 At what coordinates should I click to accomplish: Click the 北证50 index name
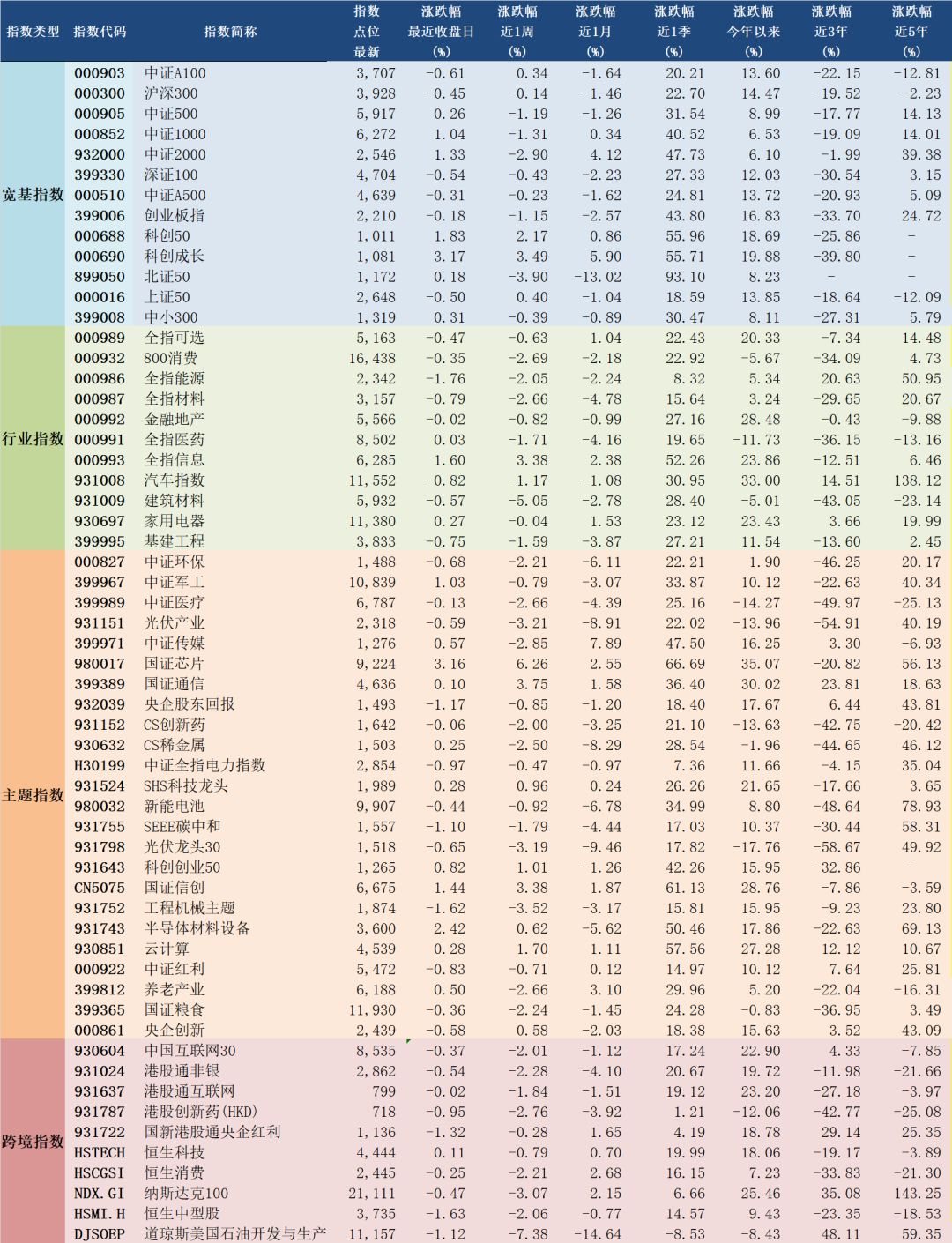167,277
